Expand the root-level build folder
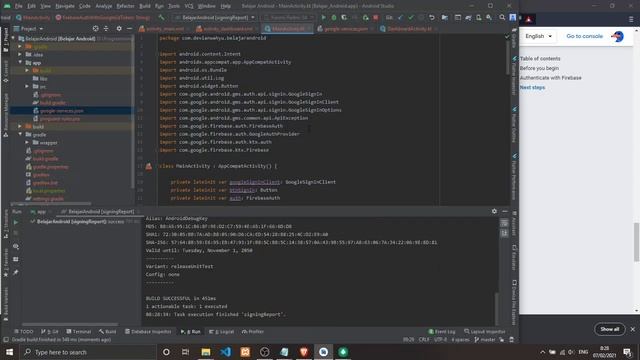The width and height of the screenshot is (640, 360). 20,127
